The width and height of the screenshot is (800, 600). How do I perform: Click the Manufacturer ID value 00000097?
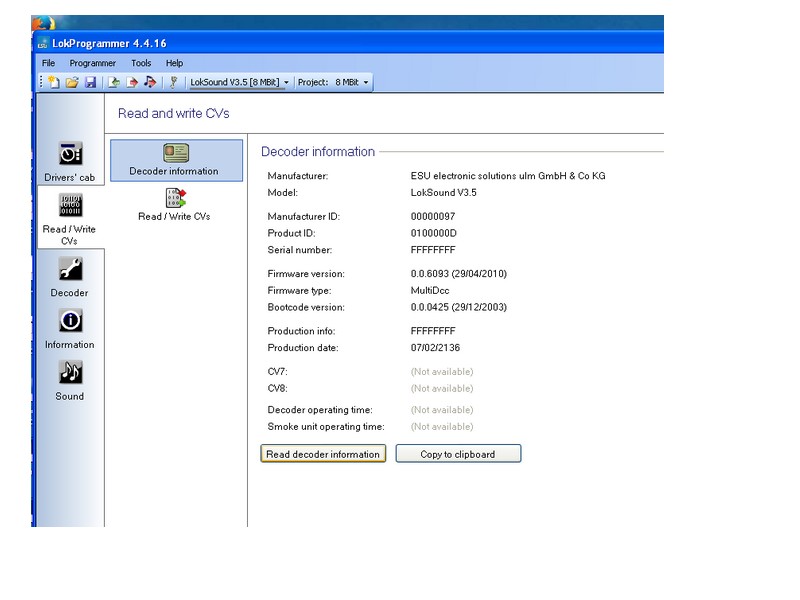[433, 217]
